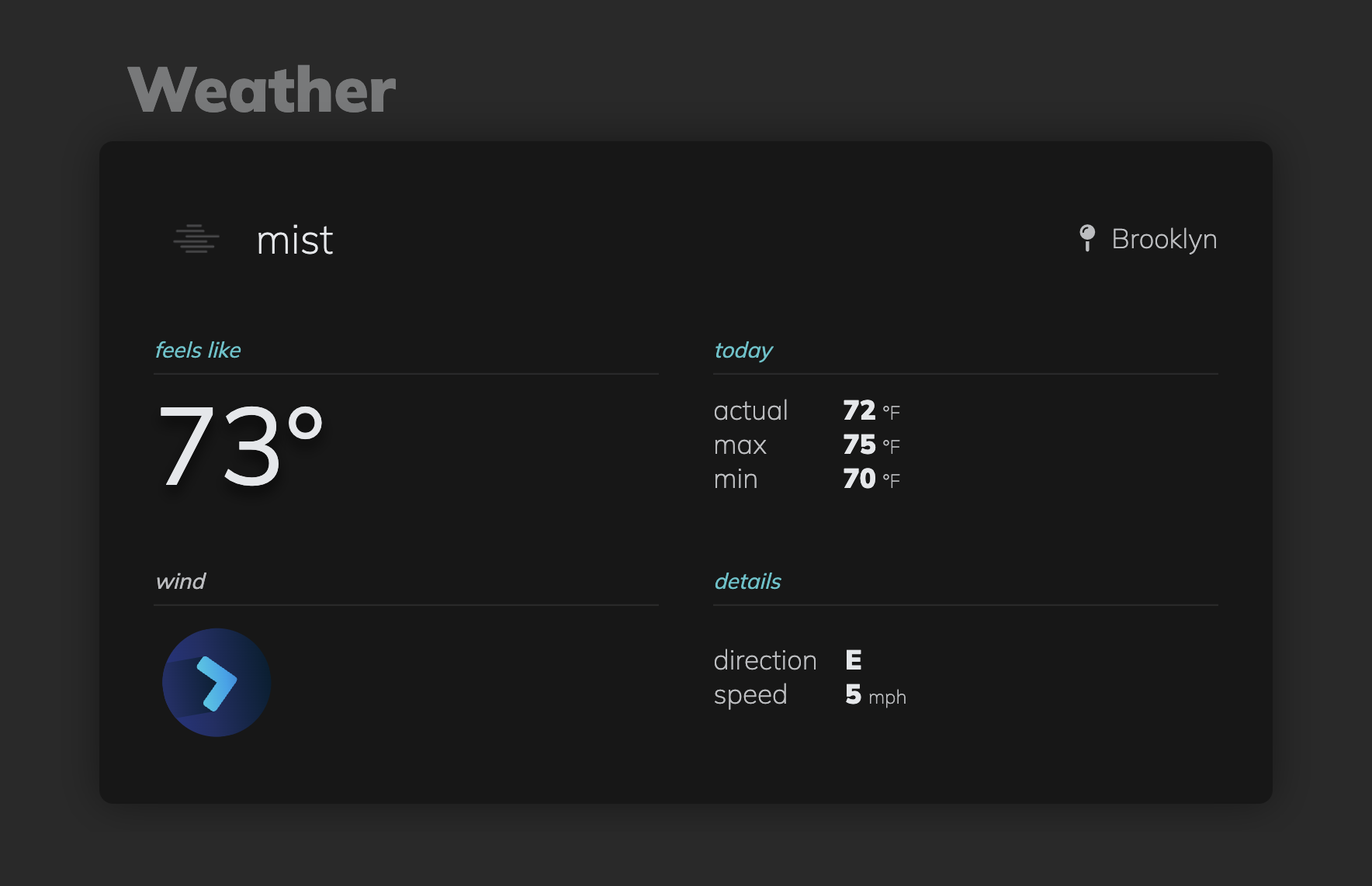Image resolution: width=1372 pixels, height=886 pixels.
Task: Click the speed row label
Action: (x=750, y=695)
